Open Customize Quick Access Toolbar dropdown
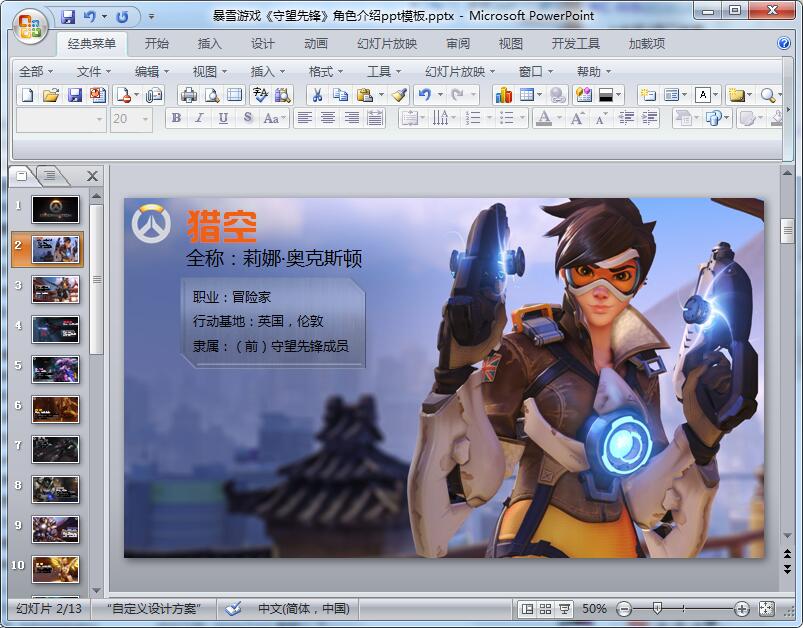This screenshot has height=628, width=803. tap(151, 17)
